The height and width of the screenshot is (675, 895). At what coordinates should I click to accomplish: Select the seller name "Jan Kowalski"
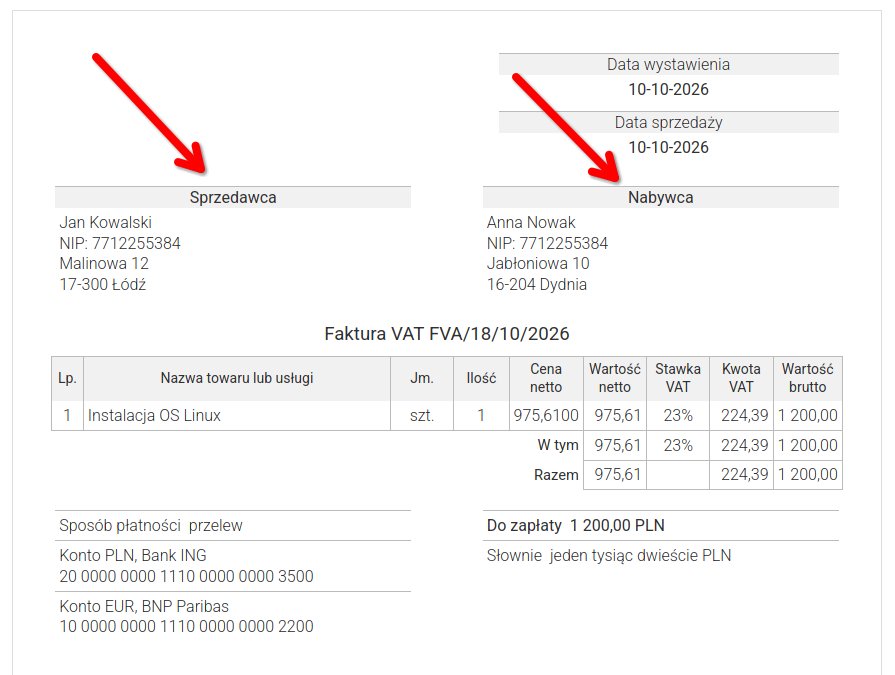(106, 223)
